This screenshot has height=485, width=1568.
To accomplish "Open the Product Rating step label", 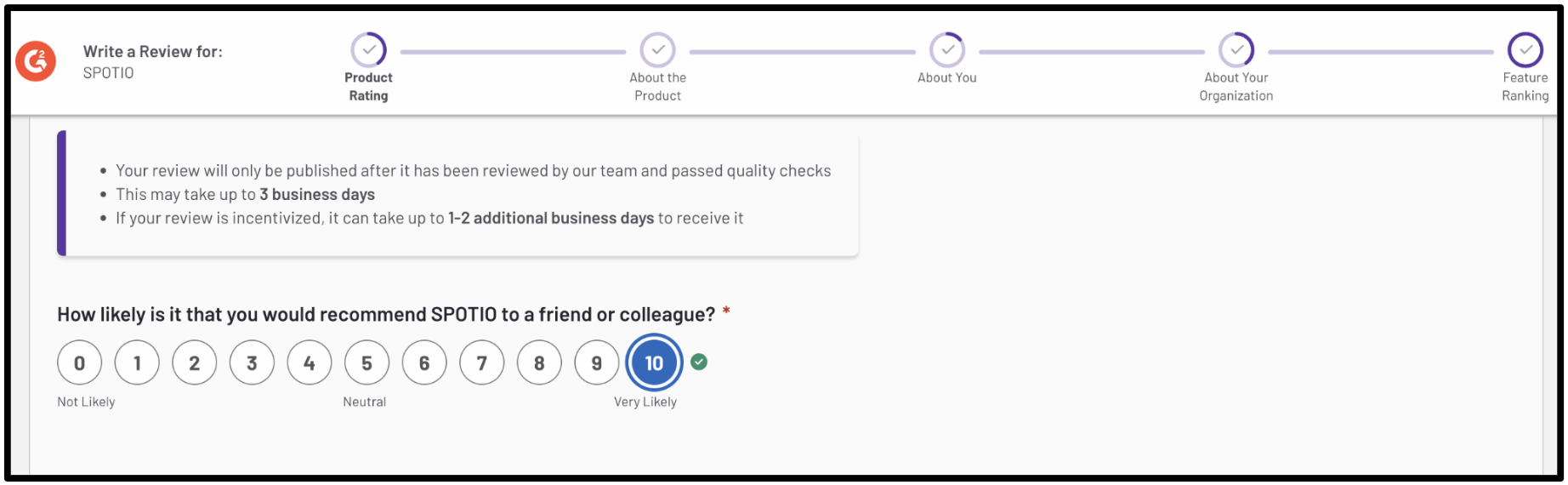I will point(368,87).
